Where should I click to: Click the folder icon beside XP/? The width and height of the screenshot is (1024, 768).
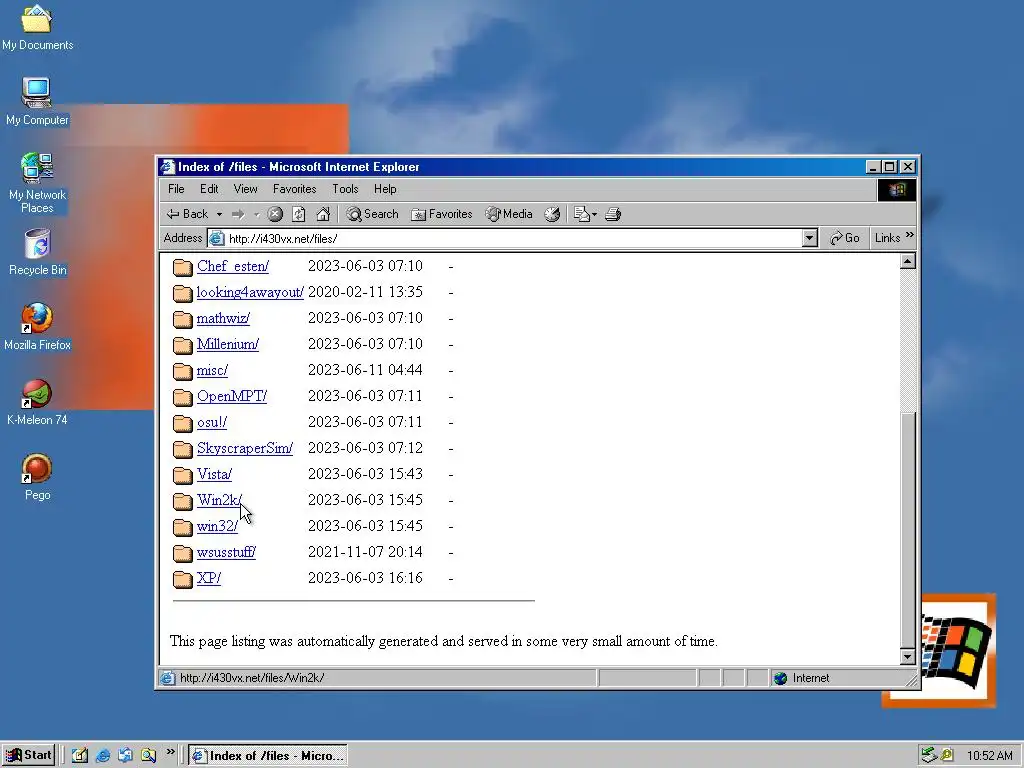click(183, 579)
